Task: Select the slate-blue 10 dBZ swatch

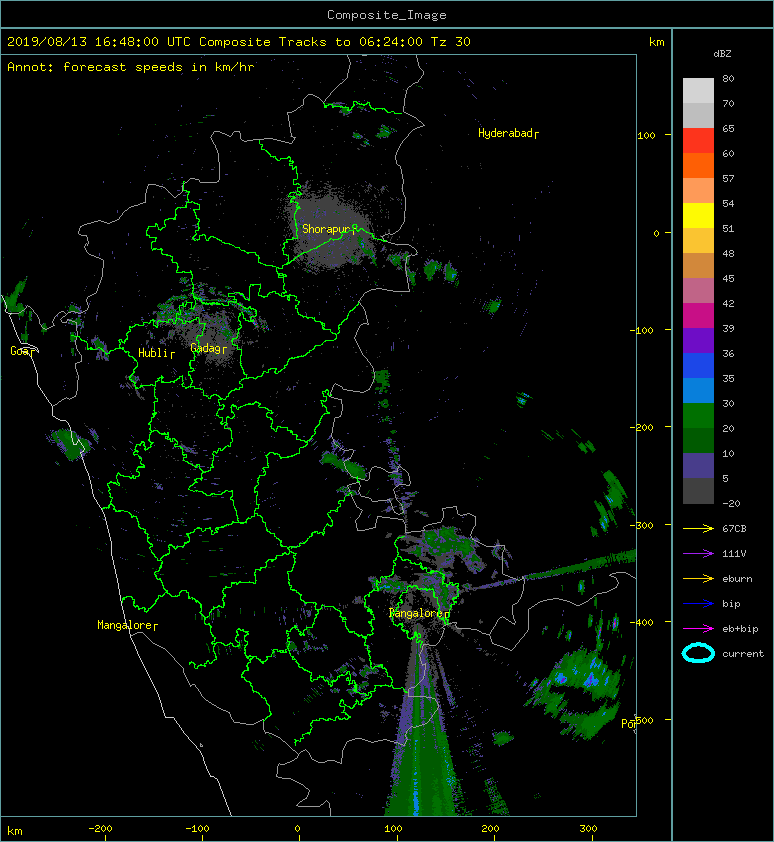Action: point(698,465)
